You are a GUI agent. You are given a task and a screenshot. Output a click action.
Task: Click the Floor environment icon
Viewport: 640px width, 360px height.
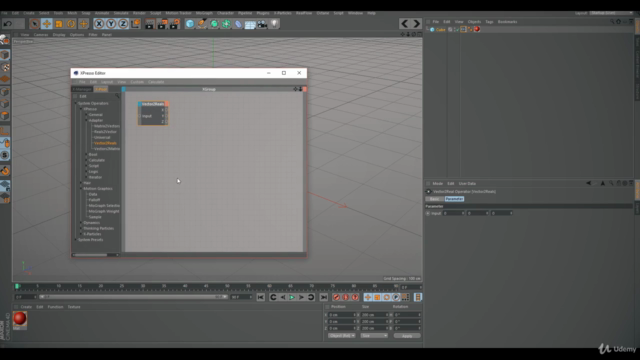tap(250, 24)
